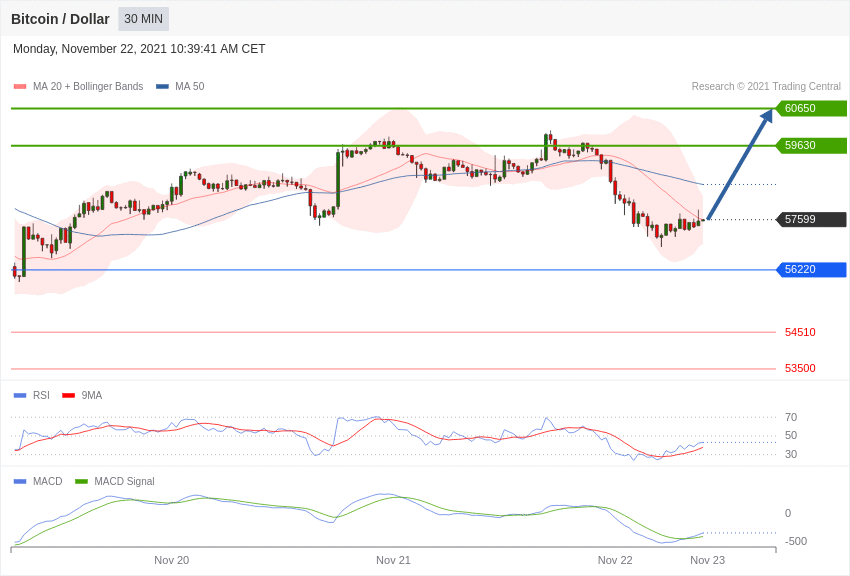Click the Nov 20 date axis label
The image size is (850, 576).
pyautogui.click(x=171, y=560)
